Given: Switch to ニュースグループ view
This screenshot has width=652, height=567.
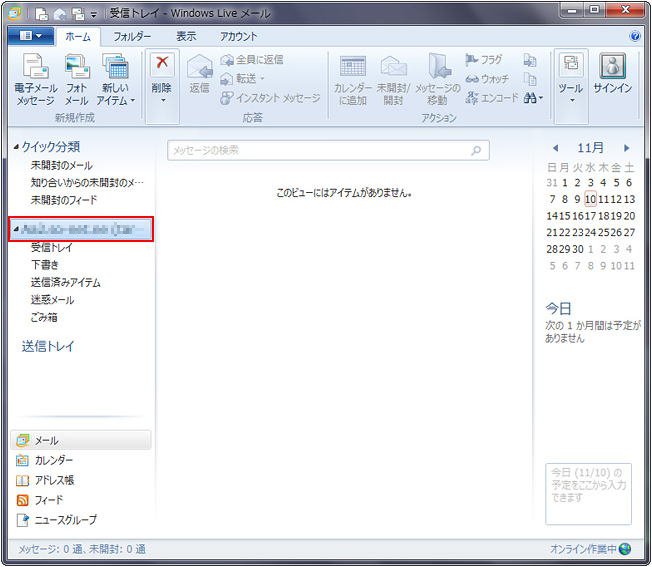Looking at the screenshot, I should click(57, 520).
